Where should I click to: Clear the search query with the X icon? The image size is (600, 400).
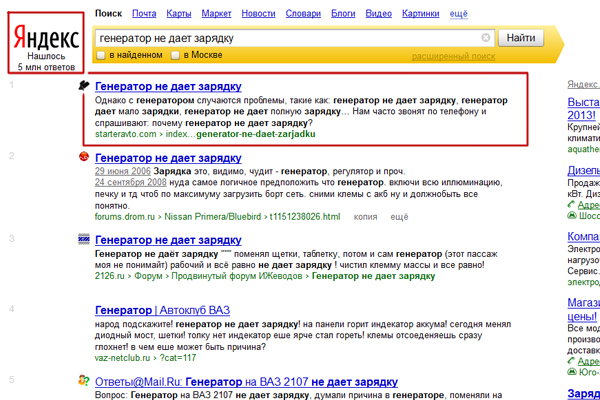[x=486, y=38]
